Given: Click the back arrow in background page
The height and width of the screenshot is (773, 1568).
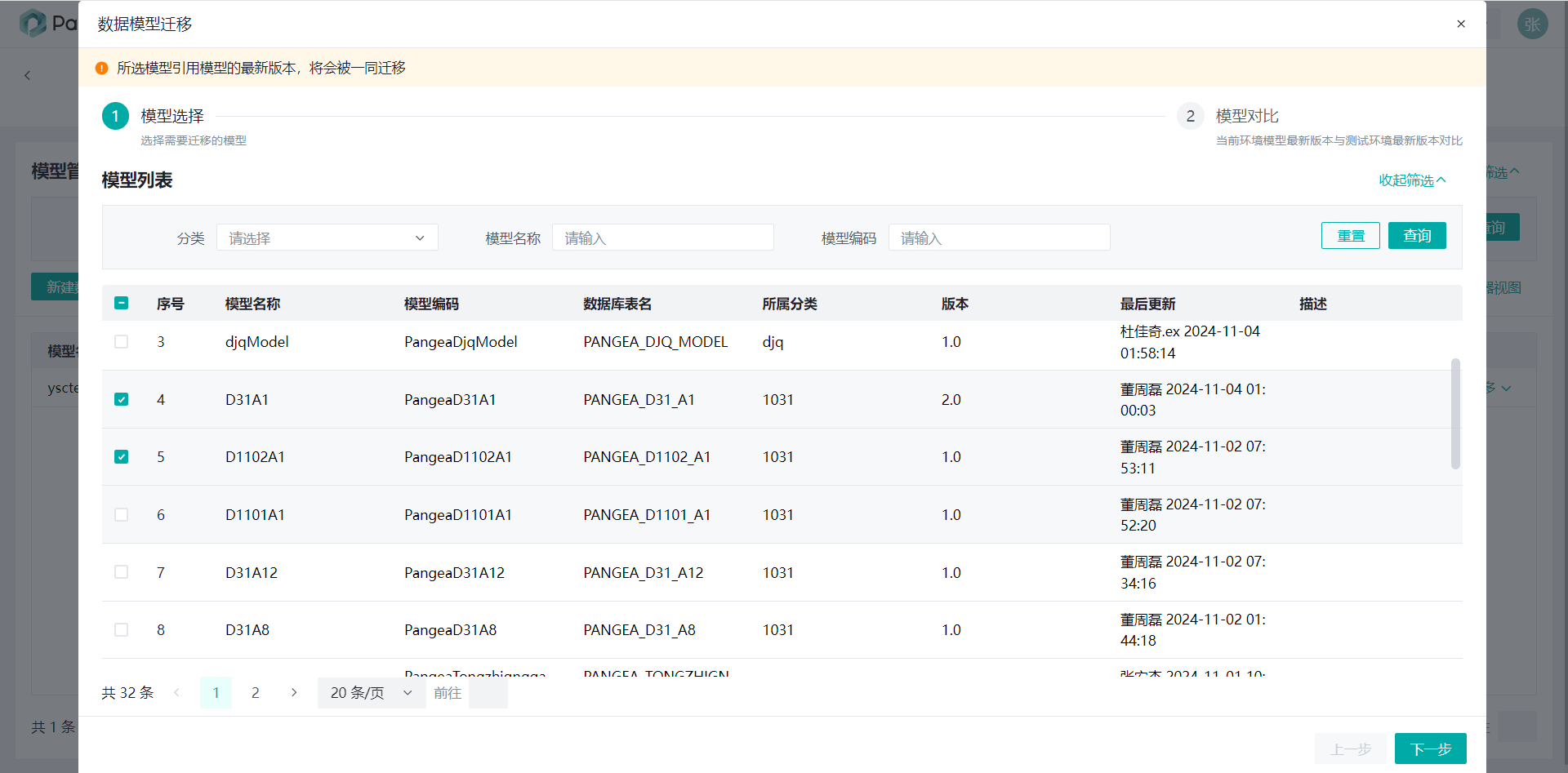Looking at the screenshot, I should (x=27, y=75).
